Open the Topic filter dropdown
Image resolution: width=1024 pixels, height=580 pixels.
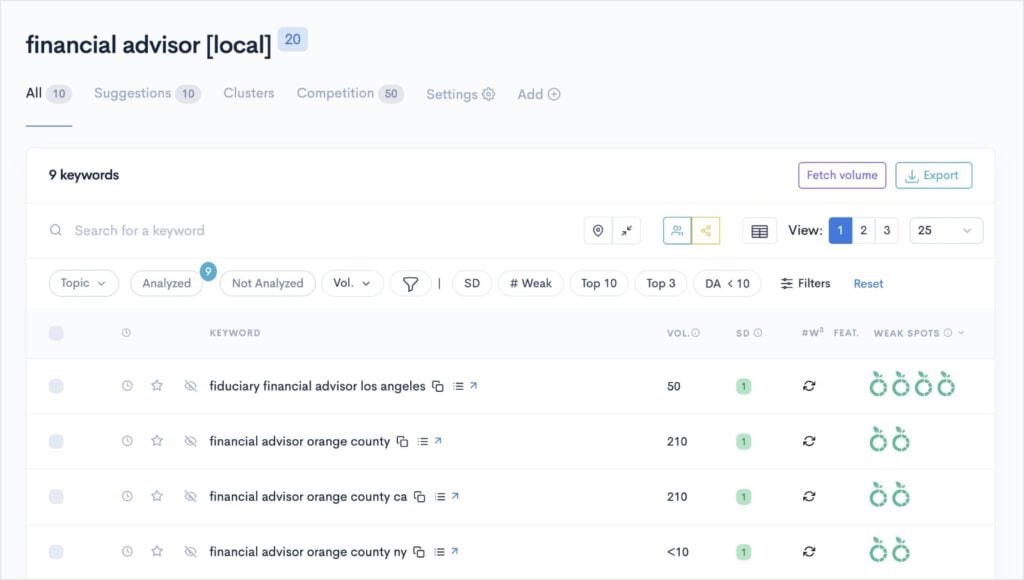coord(83,283)
